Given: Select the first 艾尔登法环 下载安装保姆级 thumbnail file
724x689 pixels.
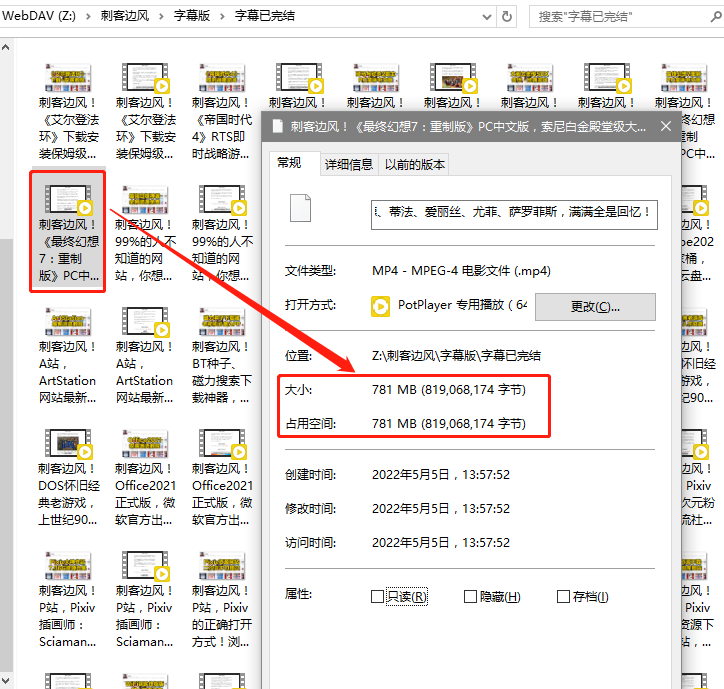Looking at the screenshot, I should [68, 111].
